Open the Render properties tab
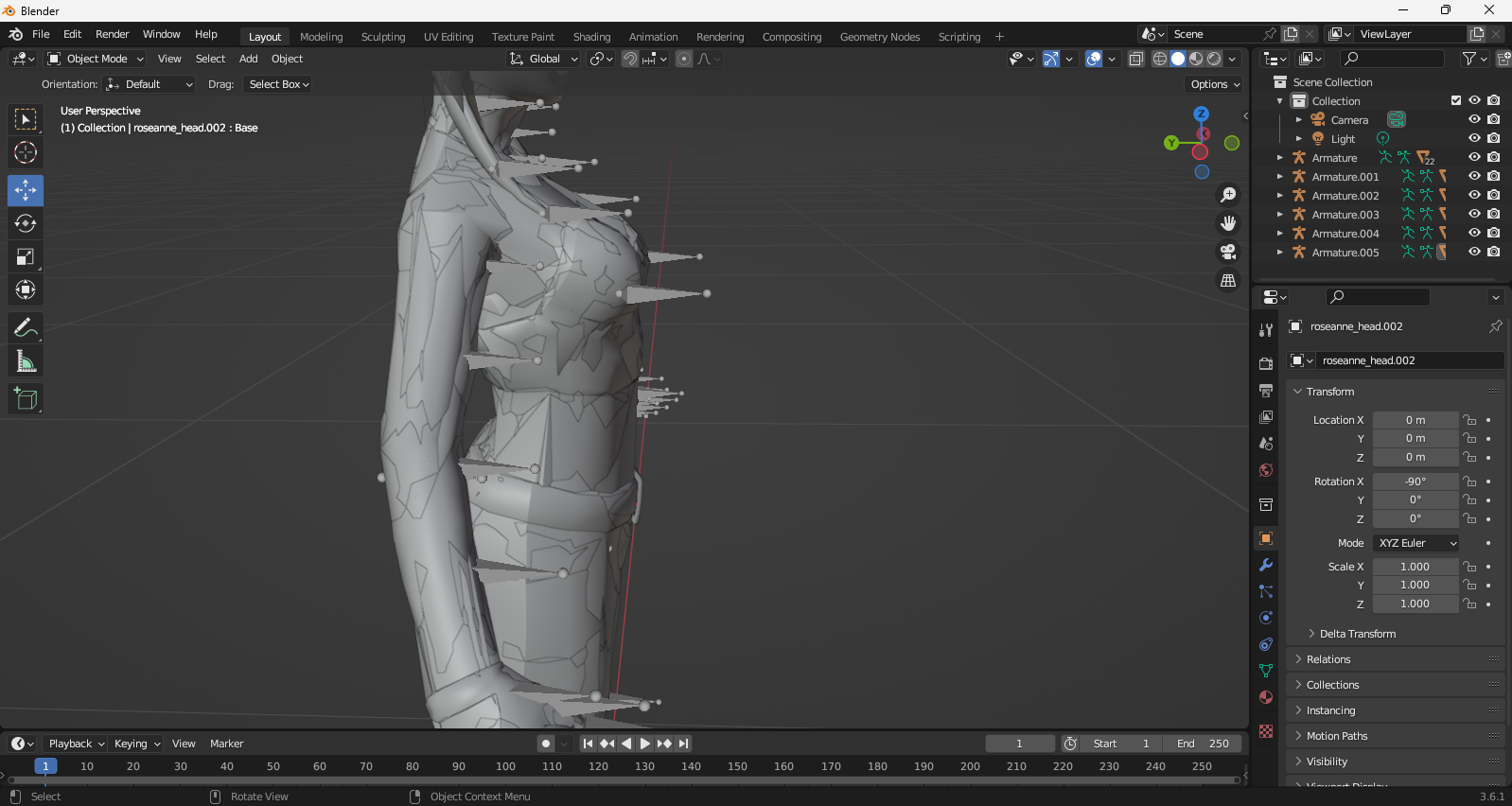 pos(1266,363)
